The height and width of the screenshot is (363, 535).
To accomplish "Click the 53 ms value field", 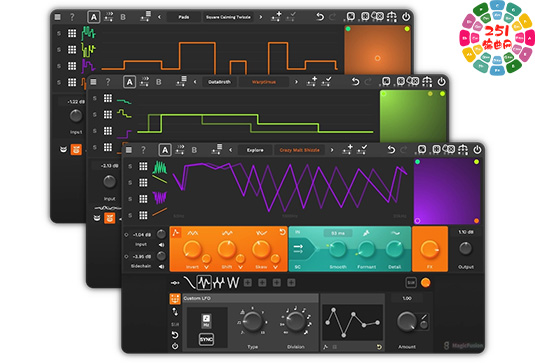I will [338, 233].
